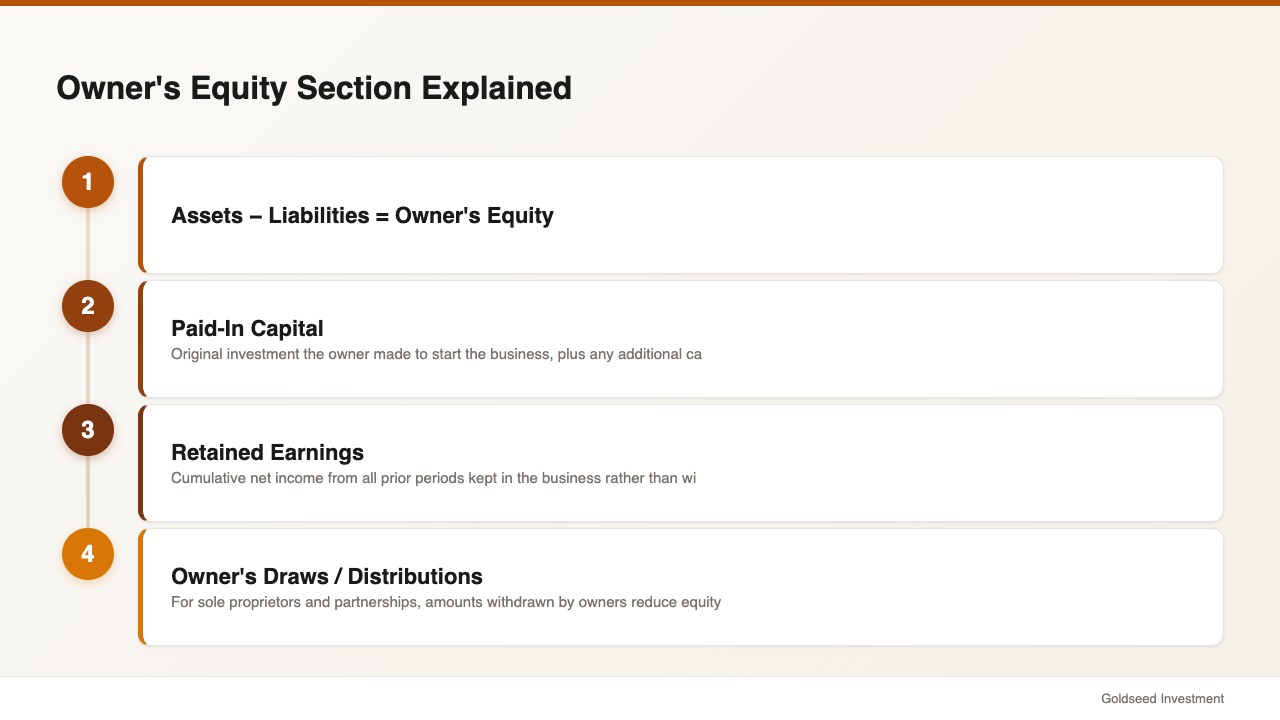The height and width of the screenshot is (720, 1280).
Task: Click the connector line between steps 1 and 2
Action: click(88, 244)
